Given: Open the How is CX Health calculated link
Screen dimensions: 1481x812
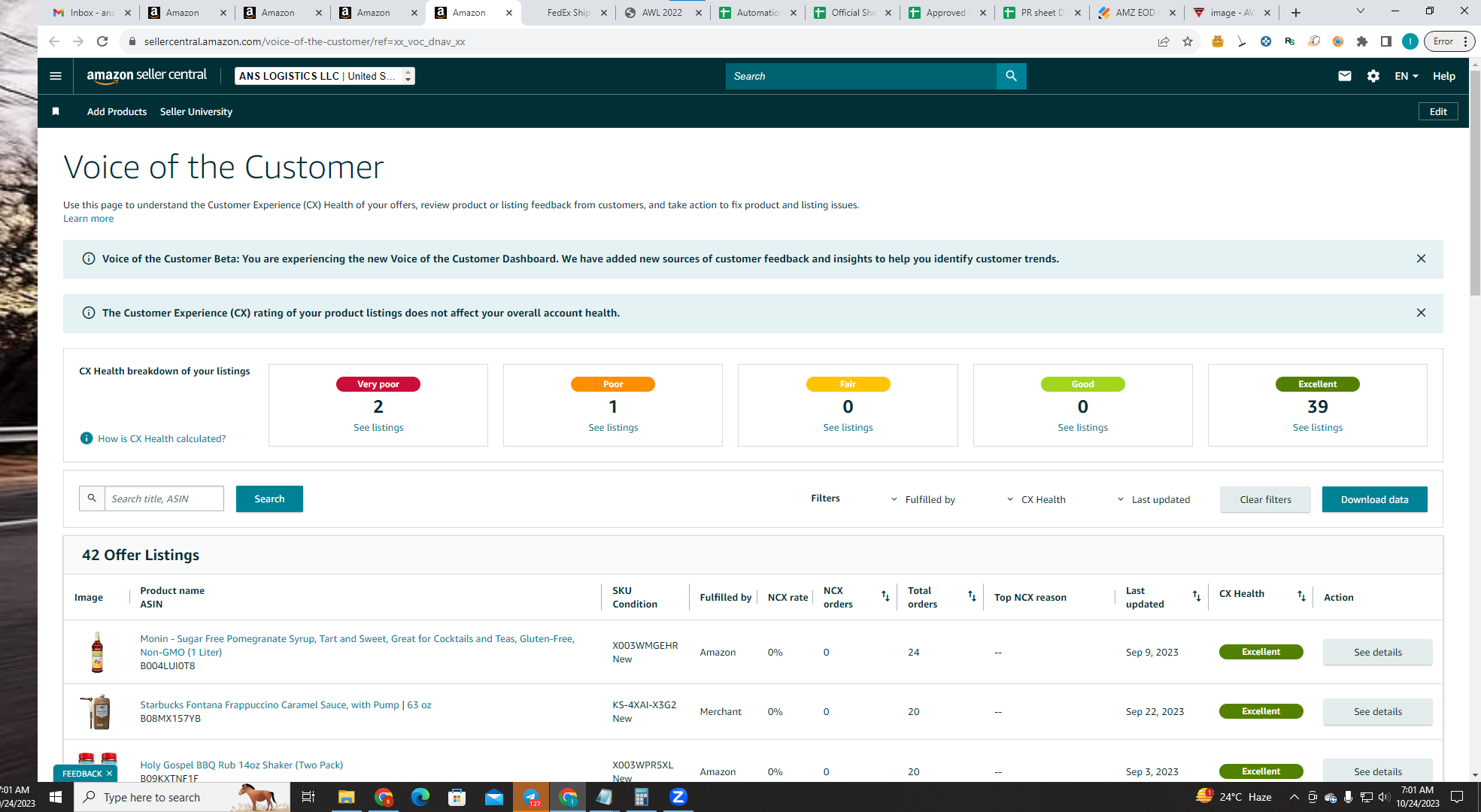Looking at the screenshot, I should point(162,438).
